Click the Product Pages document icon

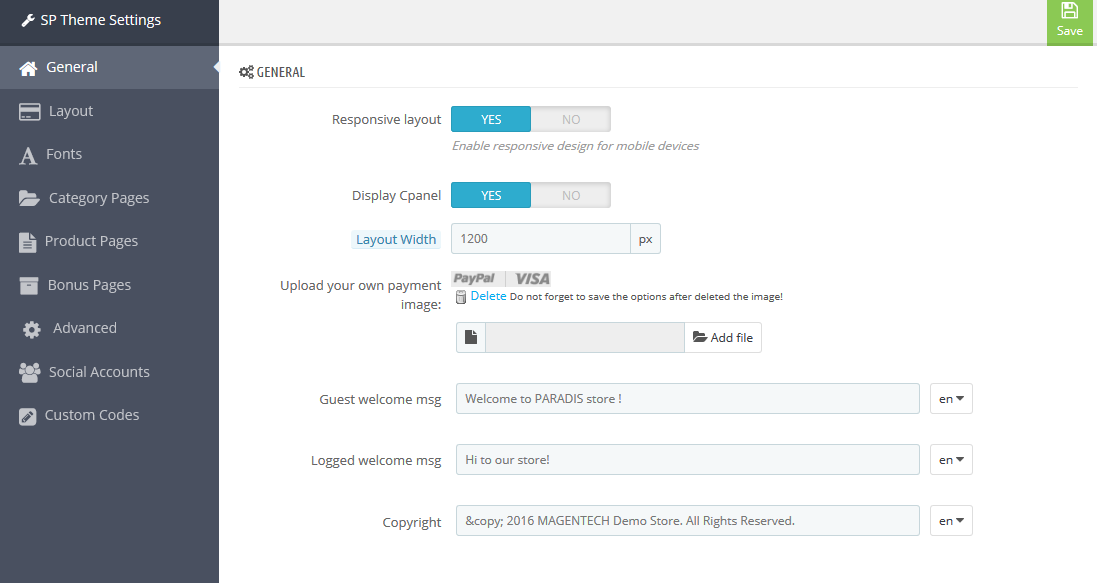click(x=27, y=242)
